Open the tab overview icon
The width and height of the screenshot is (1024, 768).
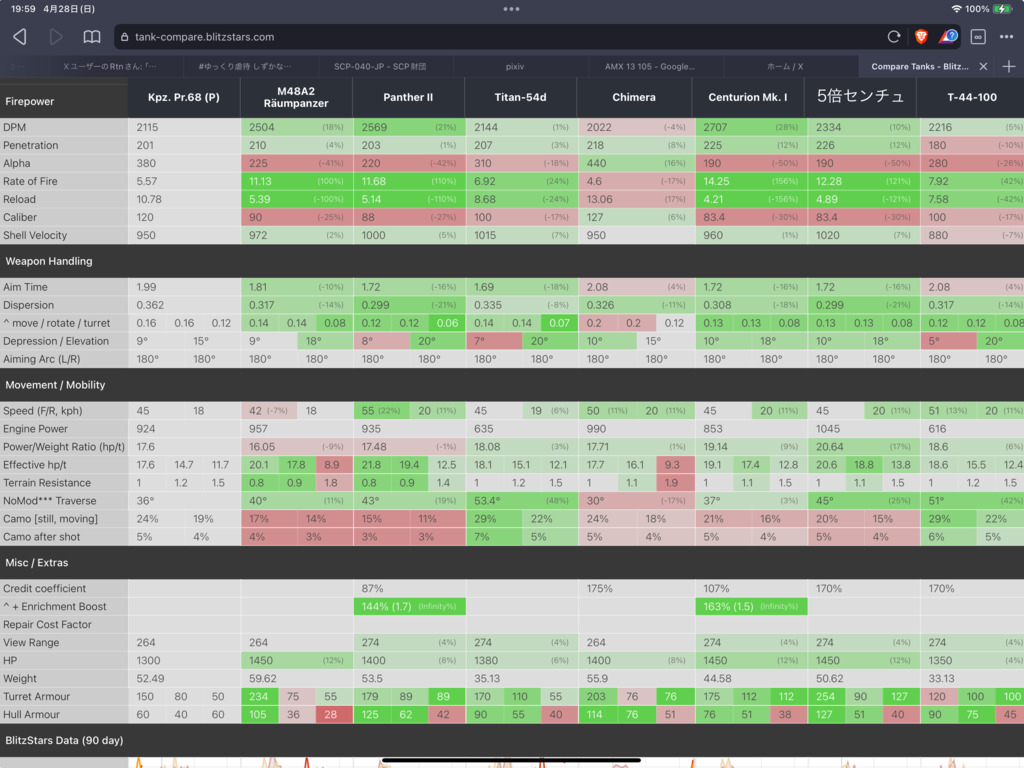[978, 37]
